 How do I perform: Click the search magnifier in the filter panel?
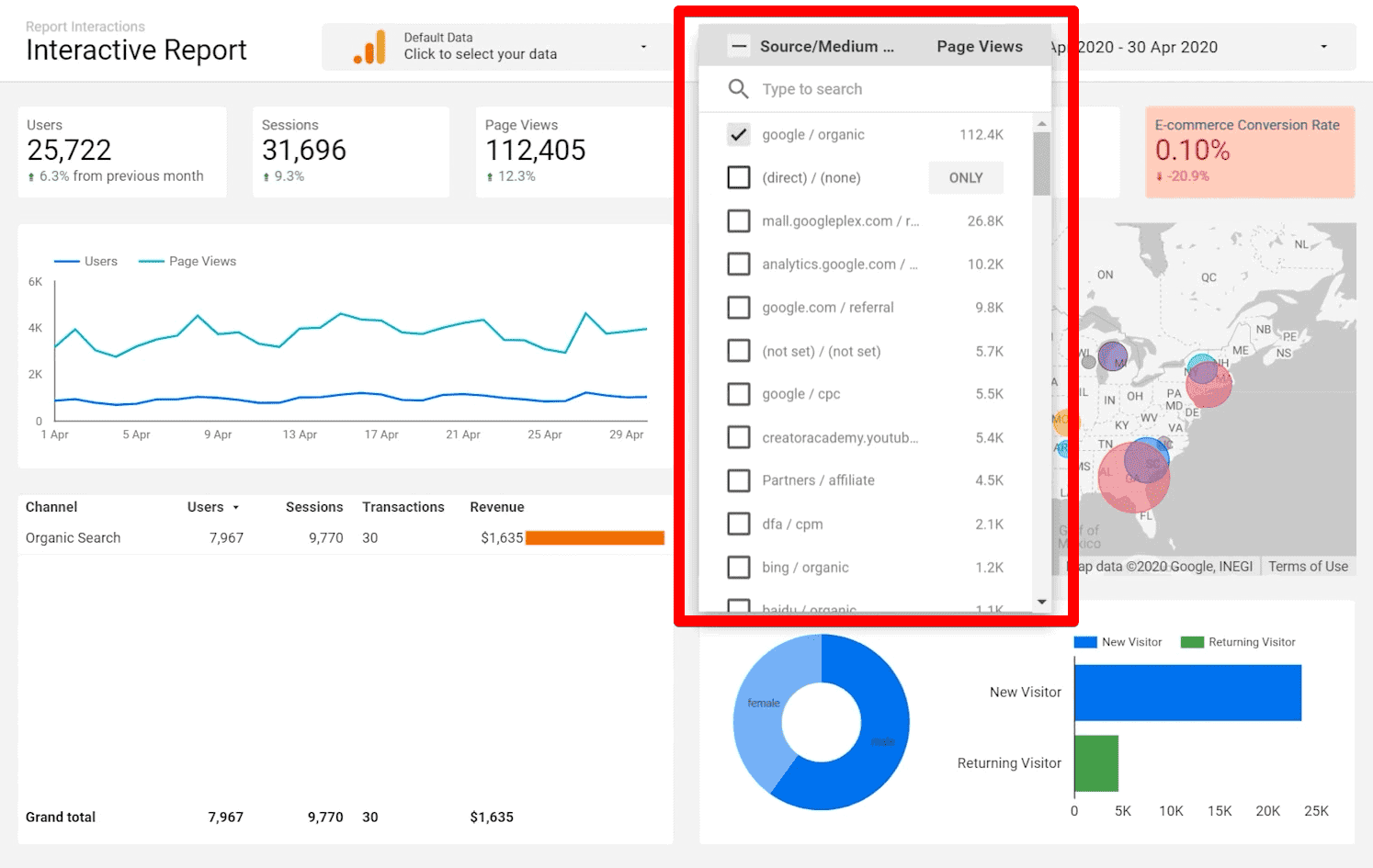(x=739, y=88)
